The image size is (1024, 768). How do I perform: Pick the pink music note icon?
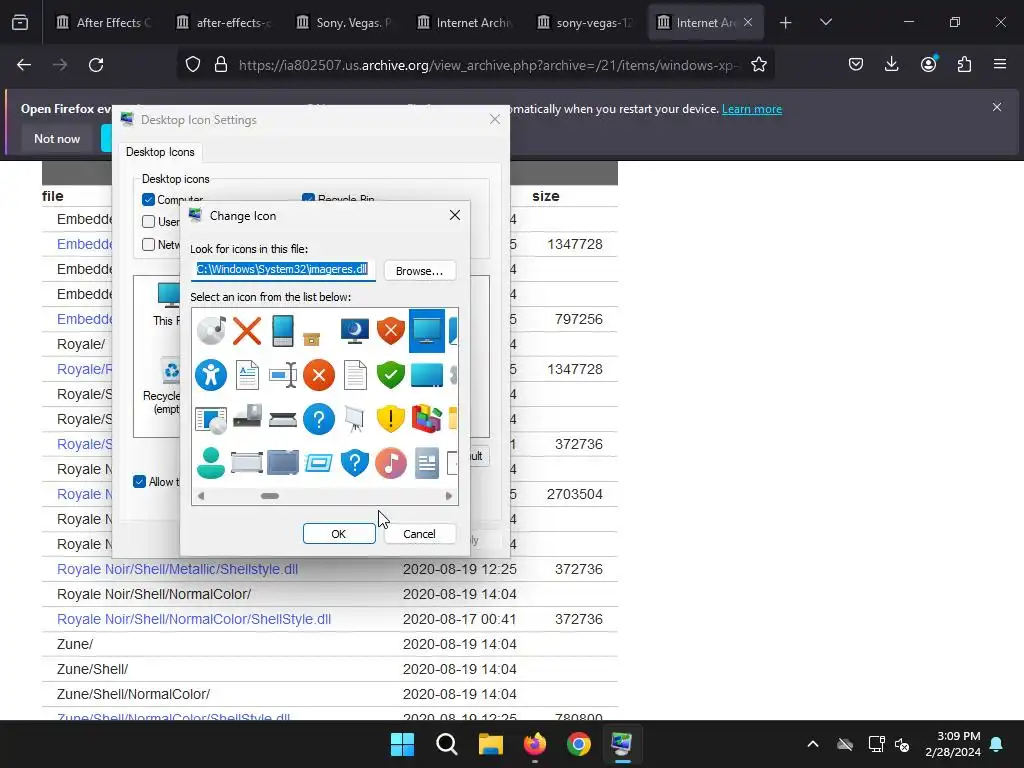tap(391, 463)
